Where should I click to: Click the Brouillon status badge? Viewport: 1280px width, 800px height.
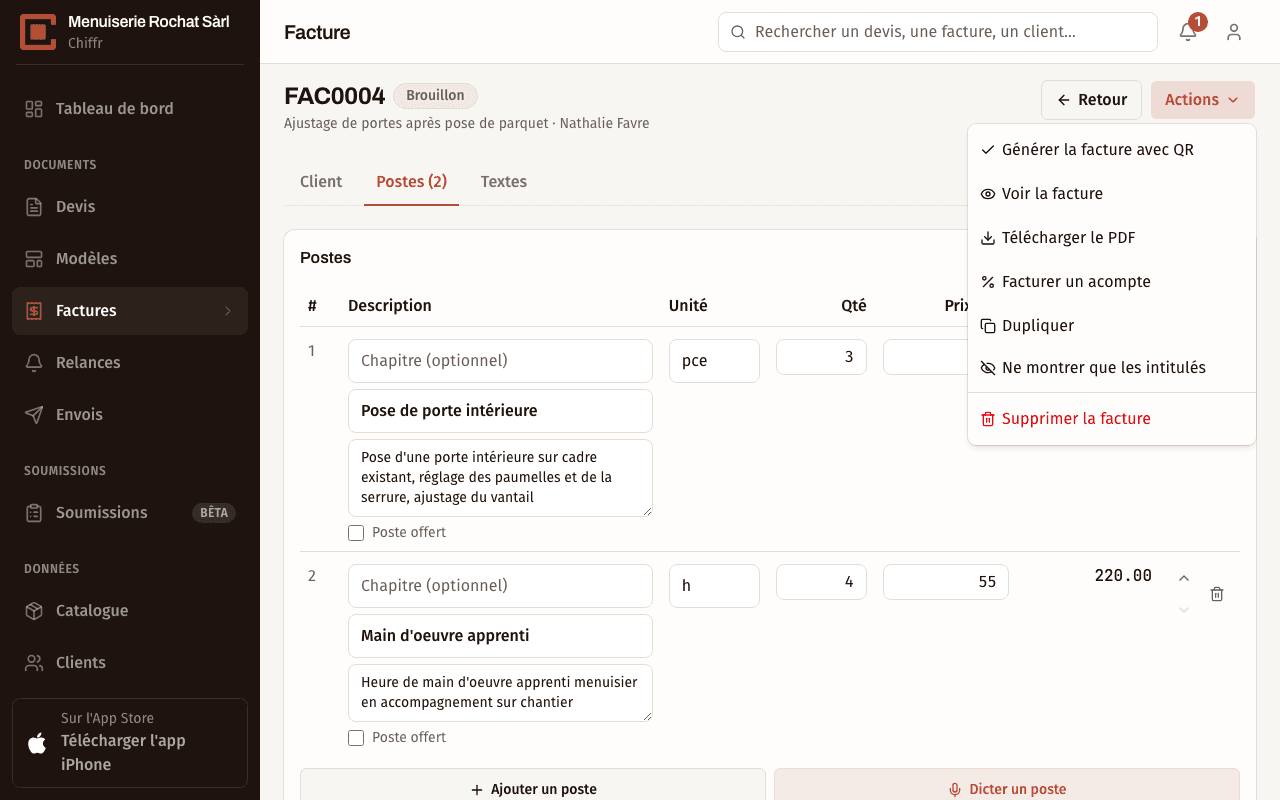pos(435,96)
